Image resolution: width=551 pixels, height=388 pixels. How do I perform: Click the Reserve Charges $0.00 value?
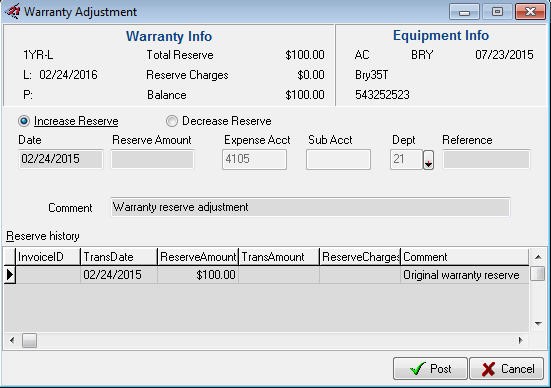click(x=311, y=75)
